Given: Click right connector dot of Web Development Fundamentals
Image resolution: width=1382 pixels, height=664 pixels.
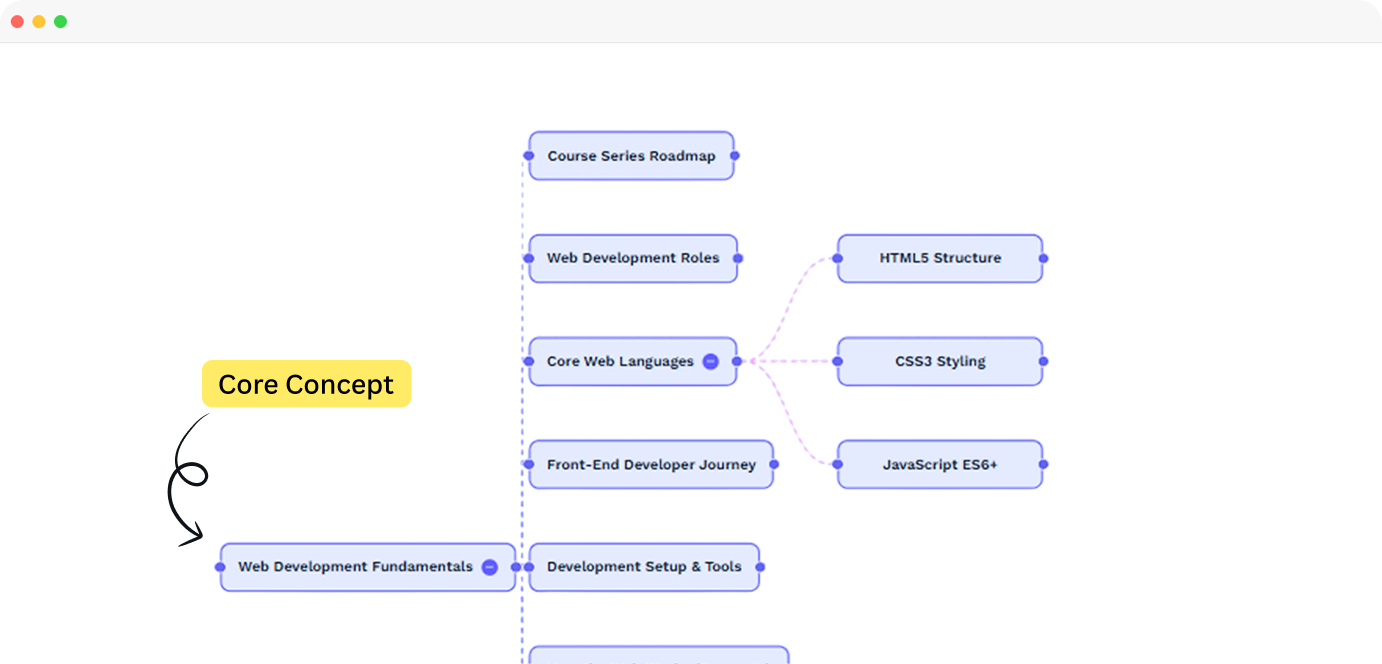Looking at the screenshot, I should tap(516, 567).
